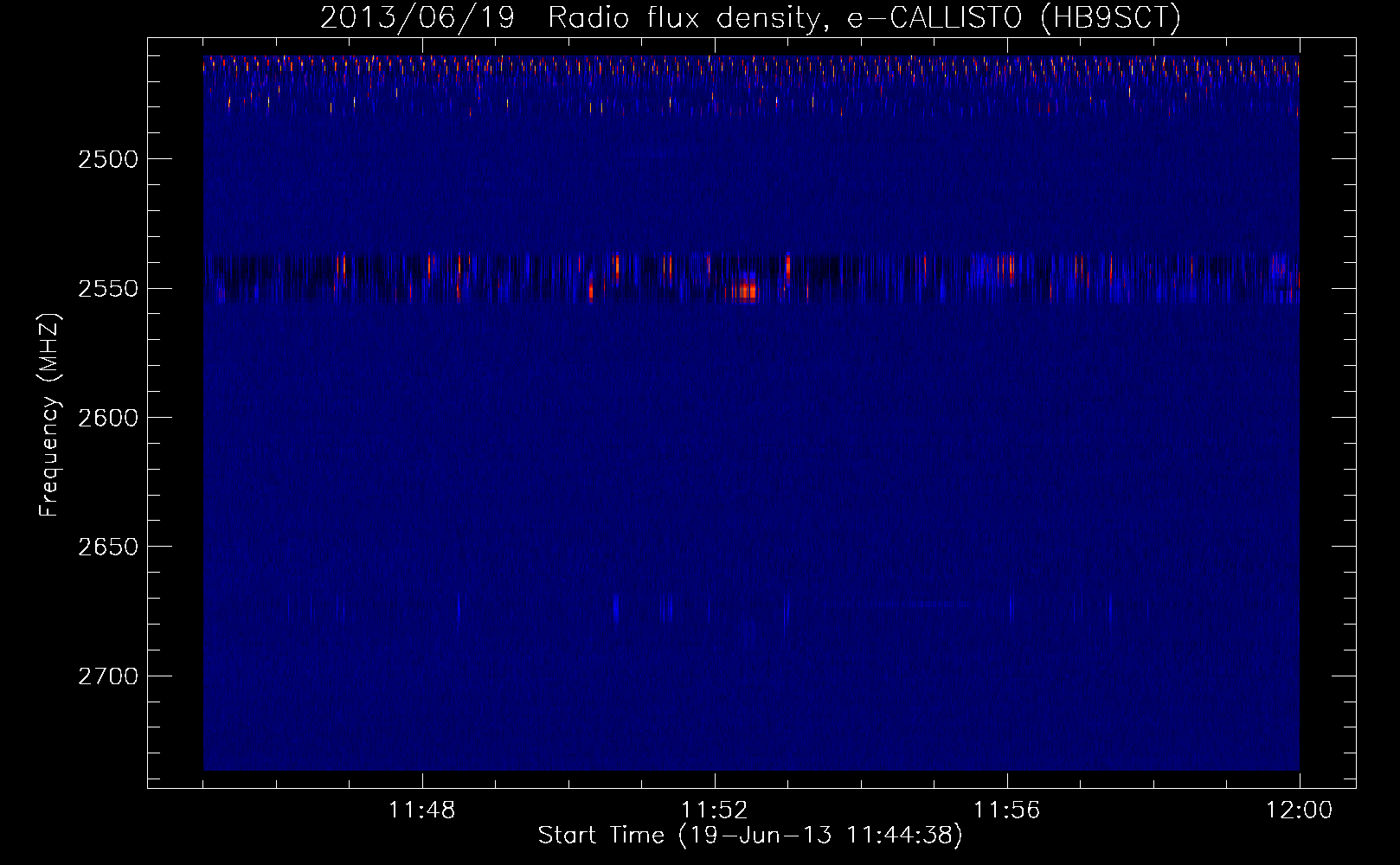
Task: Click the 12:00 time tick label
Action: pyautogui.click(x=1300, y=811)
